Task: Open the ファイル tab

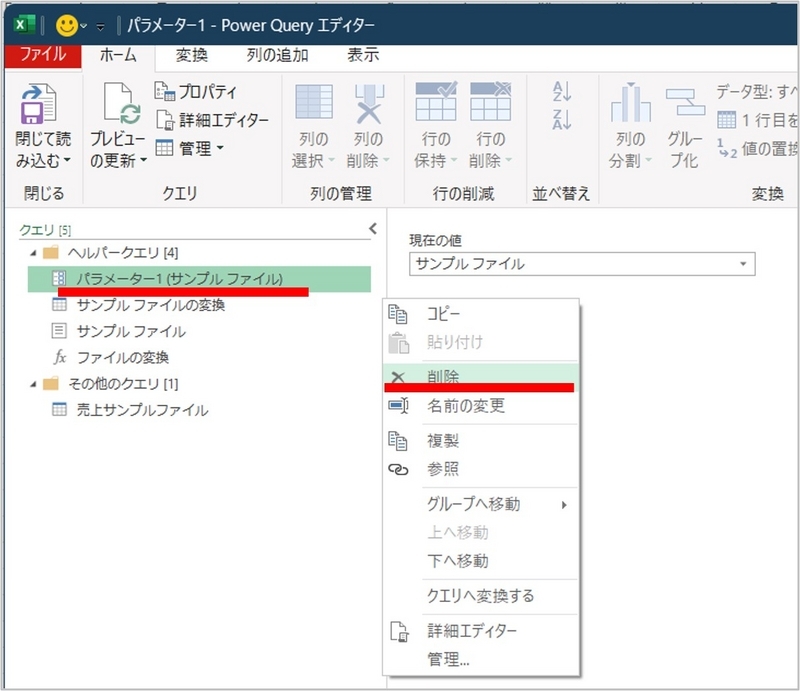Action: (x=43, y=55)
